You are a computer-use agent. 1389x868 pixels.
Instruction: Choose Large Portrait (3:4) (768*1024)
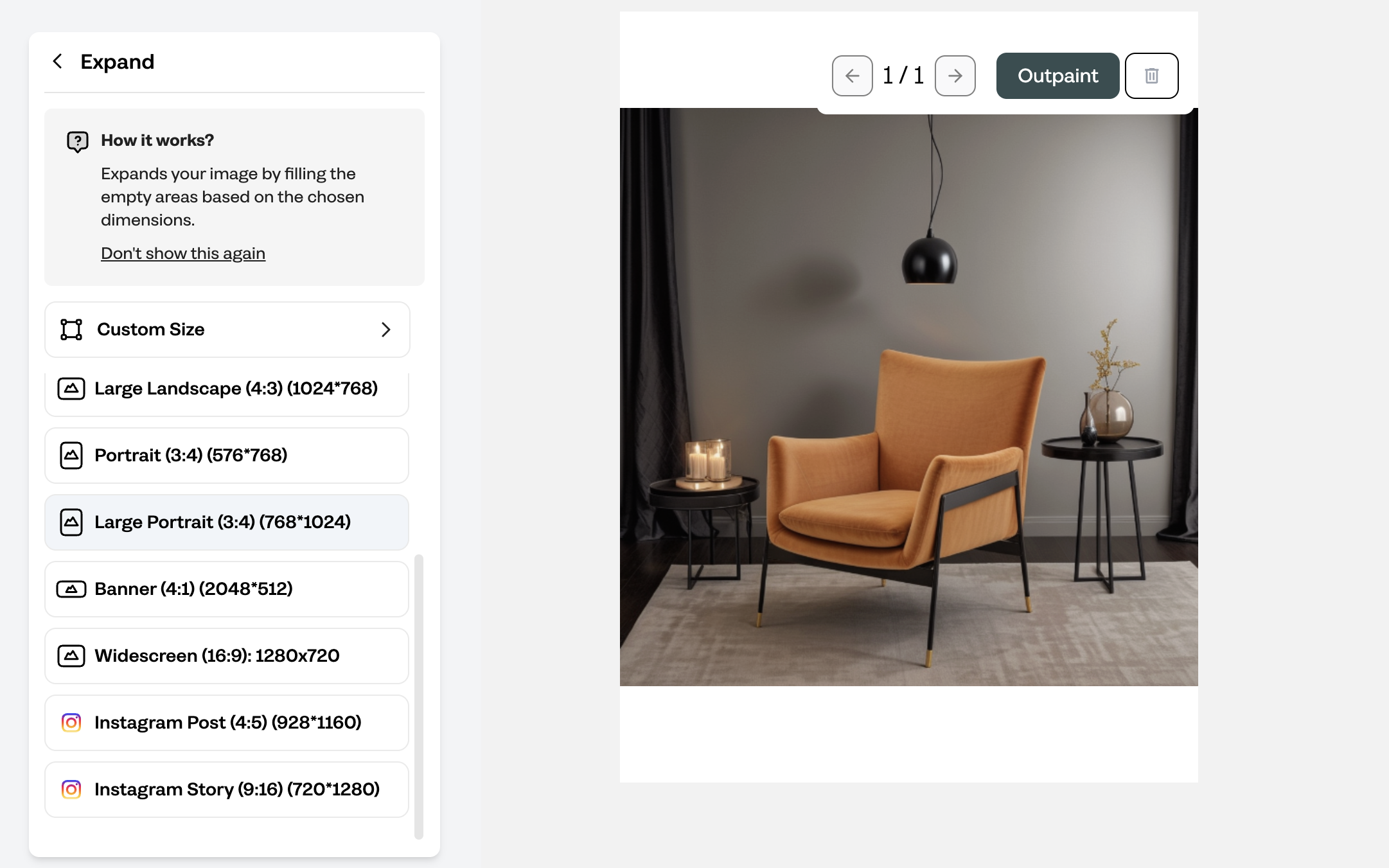pyautogui.click(x=227, y=522)
